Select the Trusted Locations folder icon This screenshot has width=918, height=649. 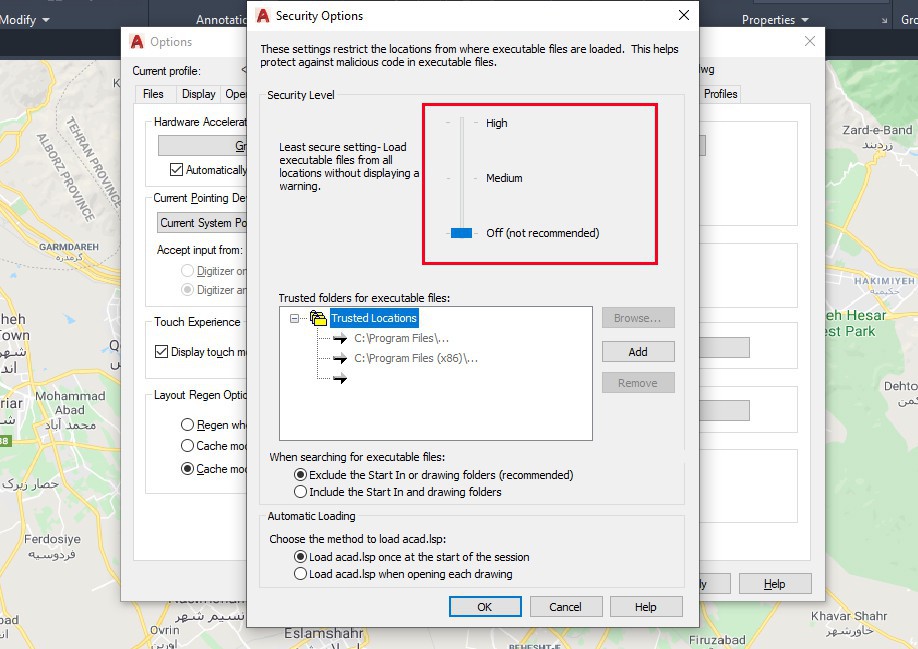(318, 318)
